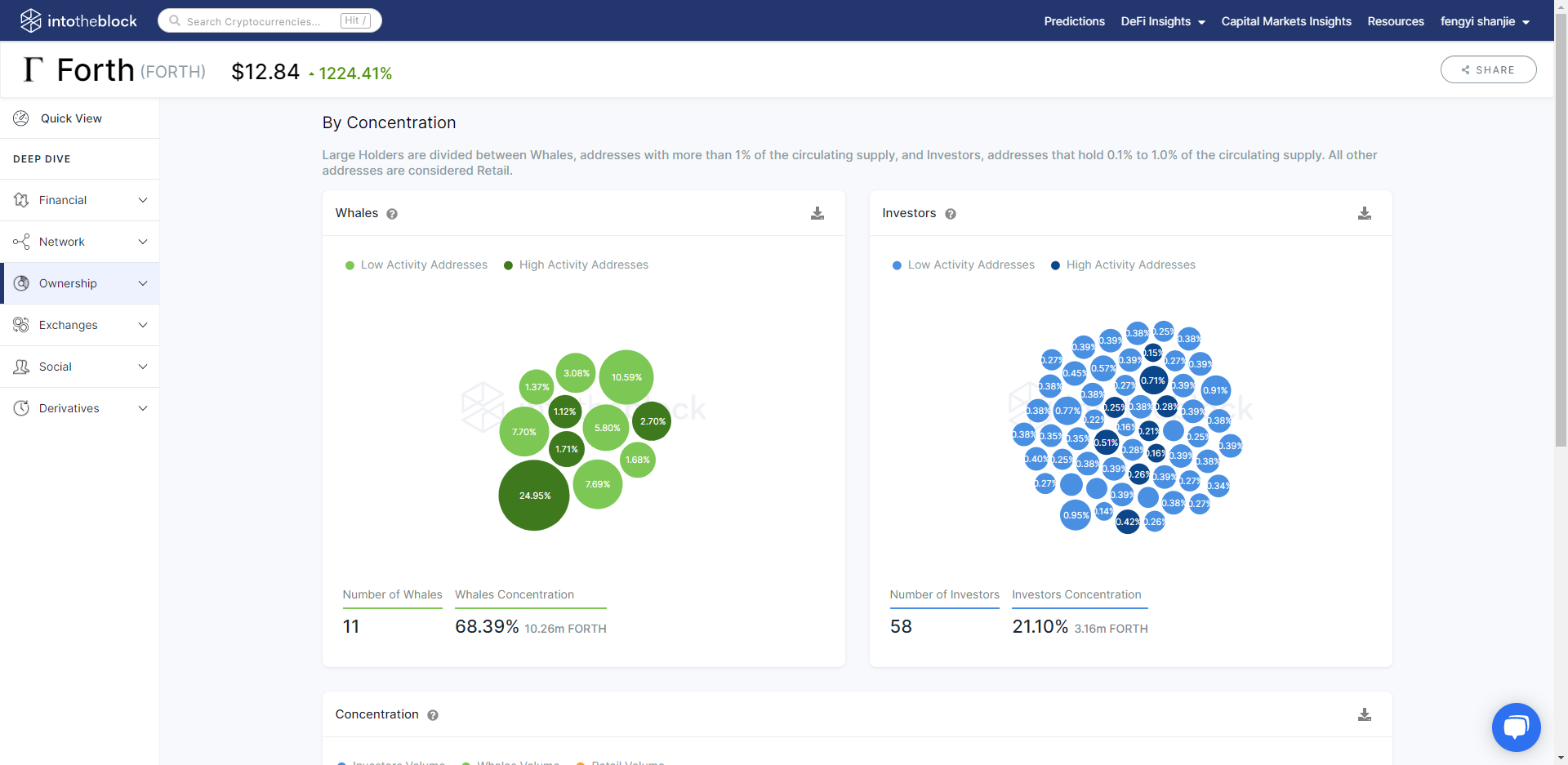Toggle Whales Low Activity Addresses legend

click(x=416, y=265)
